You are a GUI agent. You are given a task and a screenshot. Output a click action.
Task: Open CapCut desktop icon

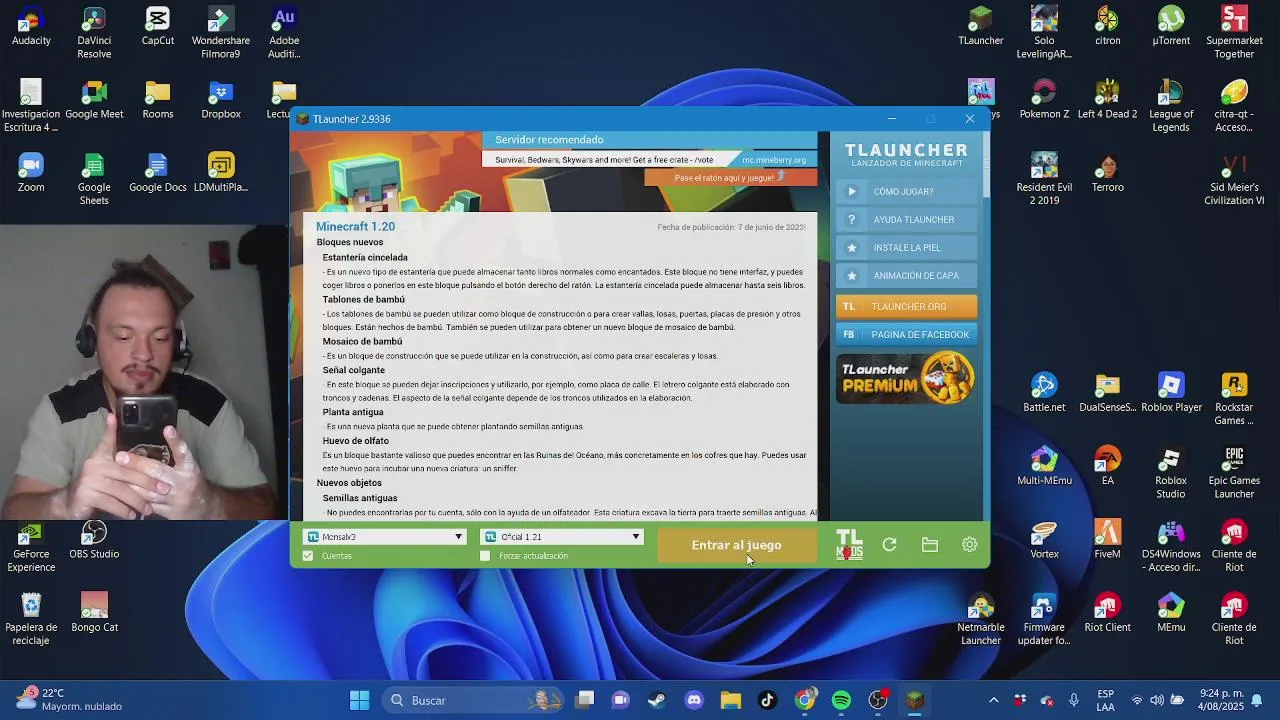pos(157,27)
